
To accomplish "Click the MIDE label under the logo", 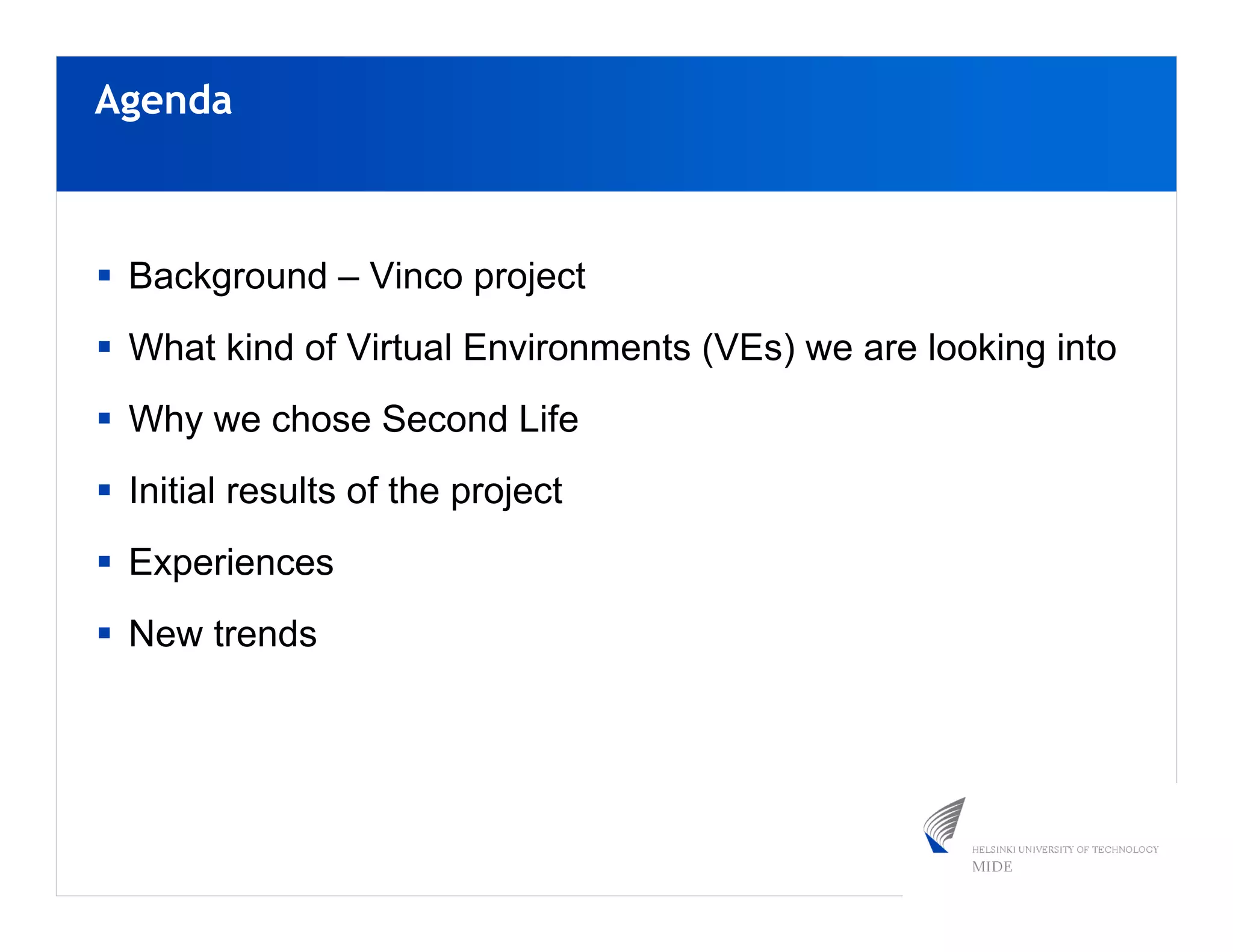I will (x=992, y=867).
